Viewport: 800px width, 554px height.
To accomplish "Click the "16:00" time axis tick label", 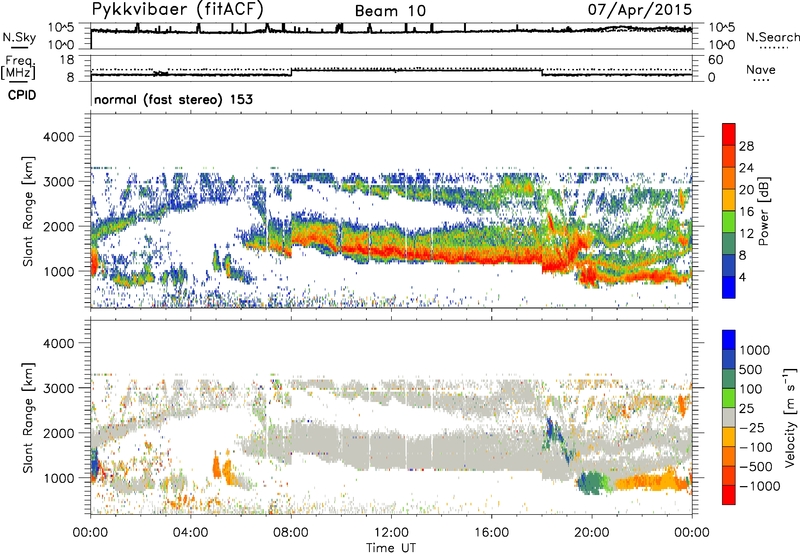I will point(491,533).
